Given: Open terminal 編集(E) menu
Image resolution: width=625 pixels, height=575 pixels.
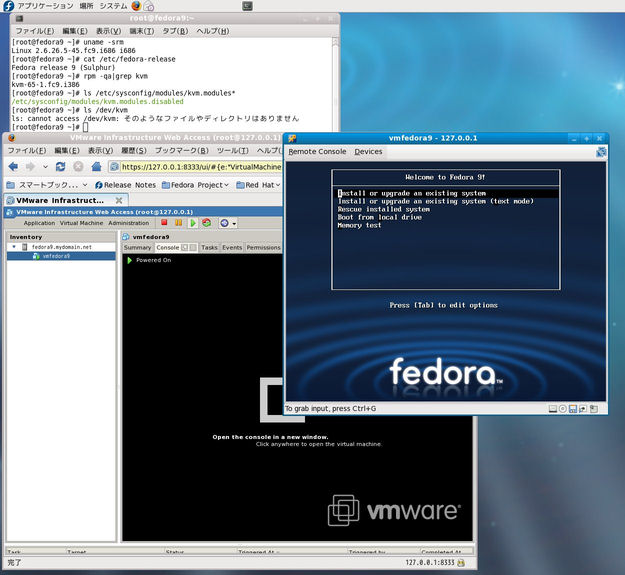Looking at the screenshot, I should point(75,31).
